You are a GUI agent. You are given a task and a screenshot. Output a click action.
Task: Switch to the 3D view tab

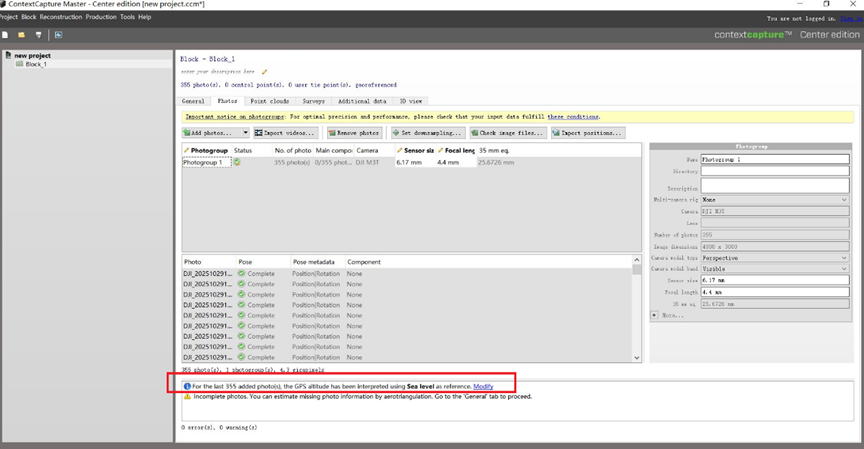click(411, 101)
